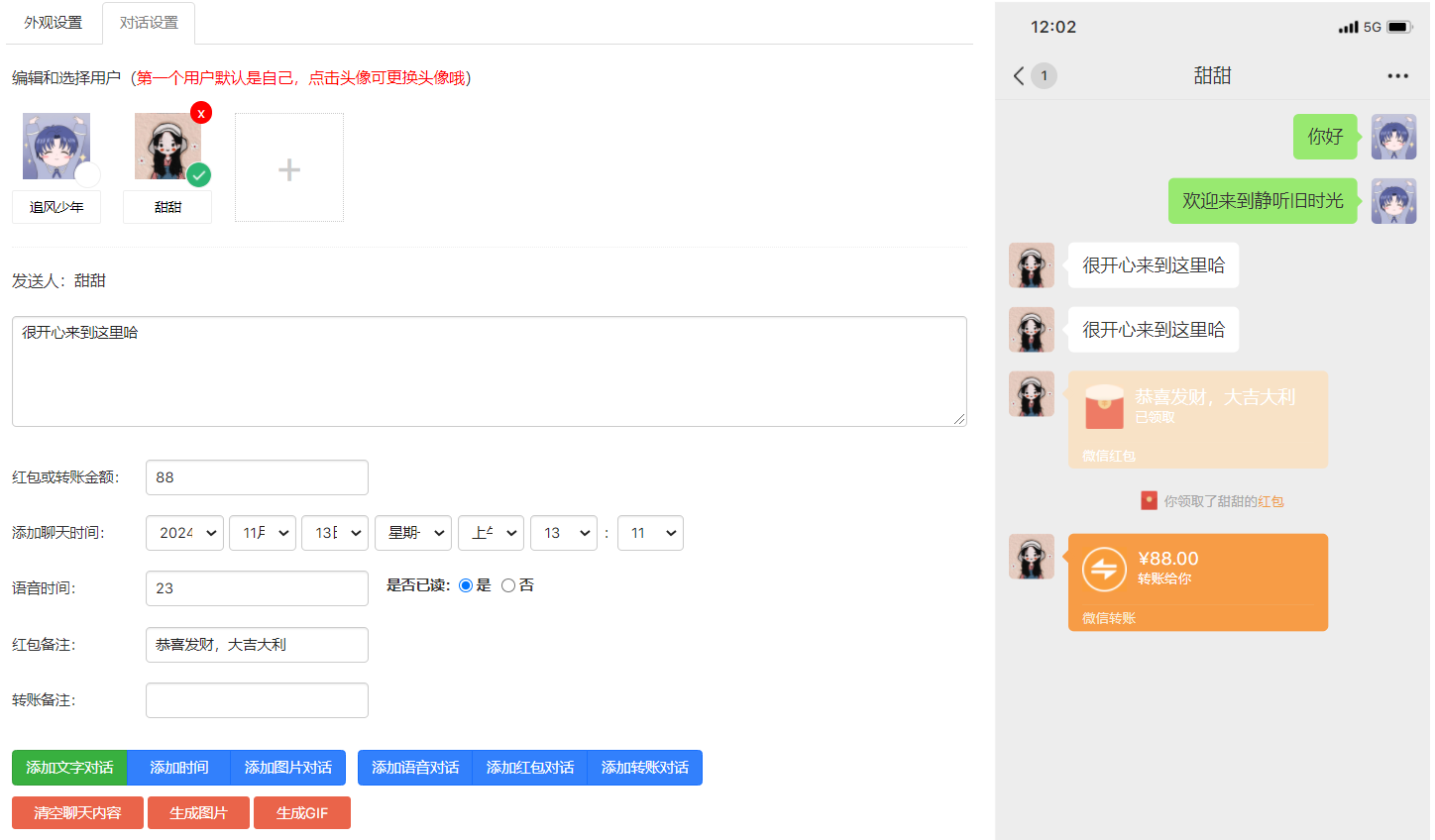Click the 生成GIF button
Viewport: 1435px width, 840px height.
[x=301, y=812]
